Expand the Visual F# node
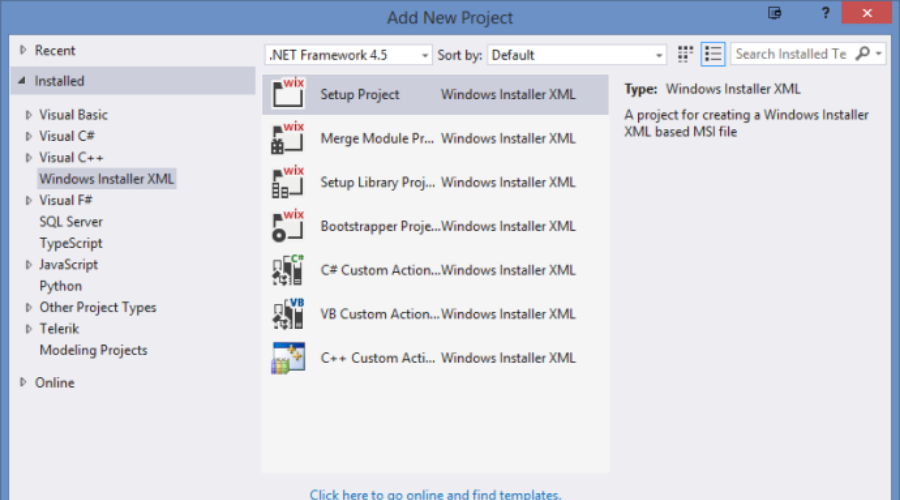 click(x=28, y=200)
